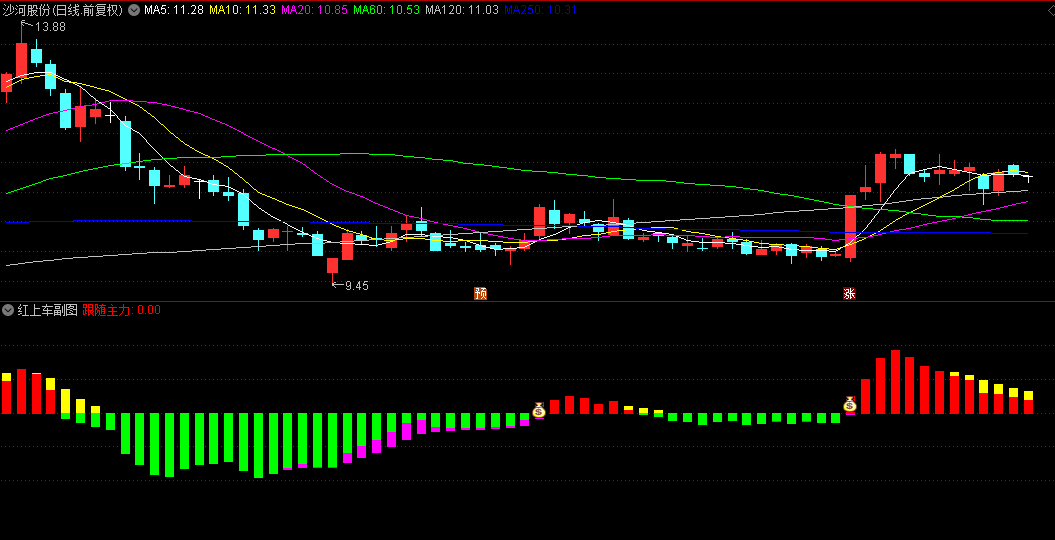Click the first money bag signal icon
1055x540 pixels.
(539, 410)
